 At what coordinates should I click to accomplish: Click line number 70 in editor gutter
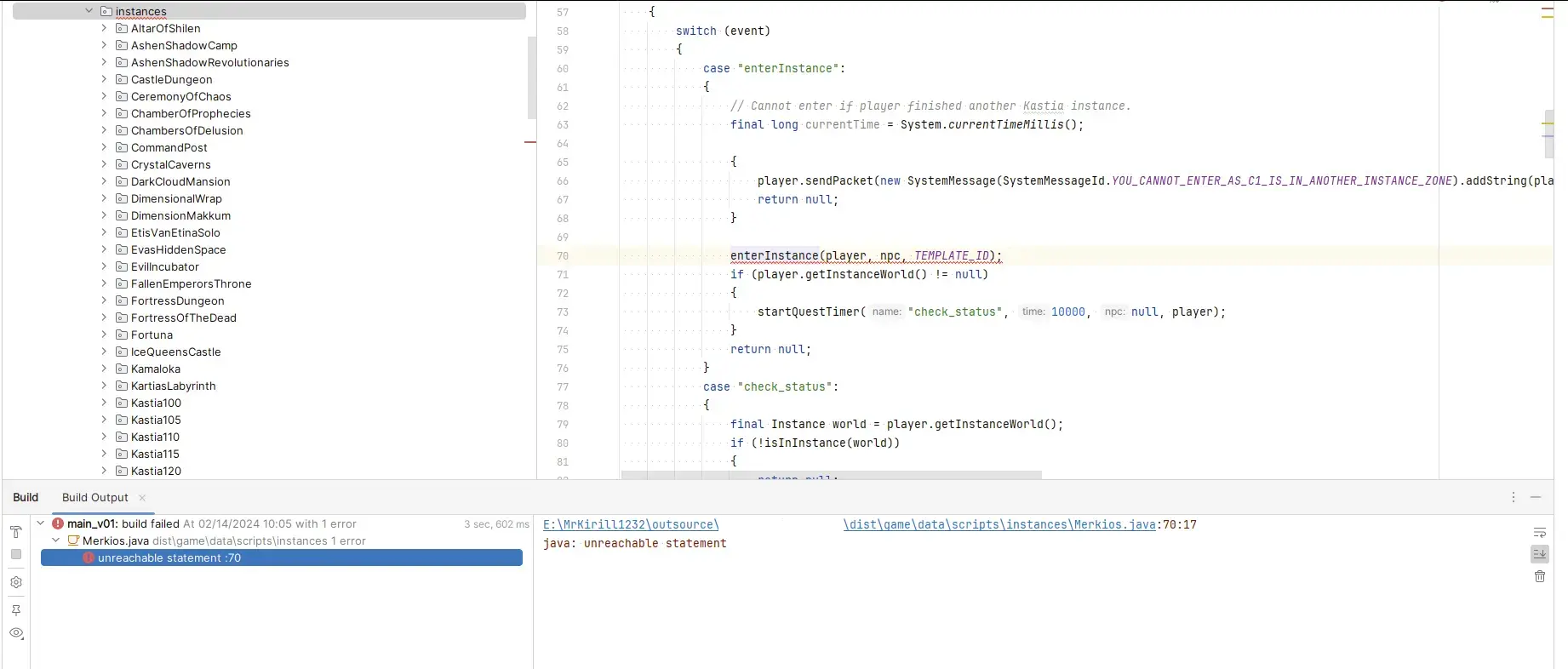563,256
